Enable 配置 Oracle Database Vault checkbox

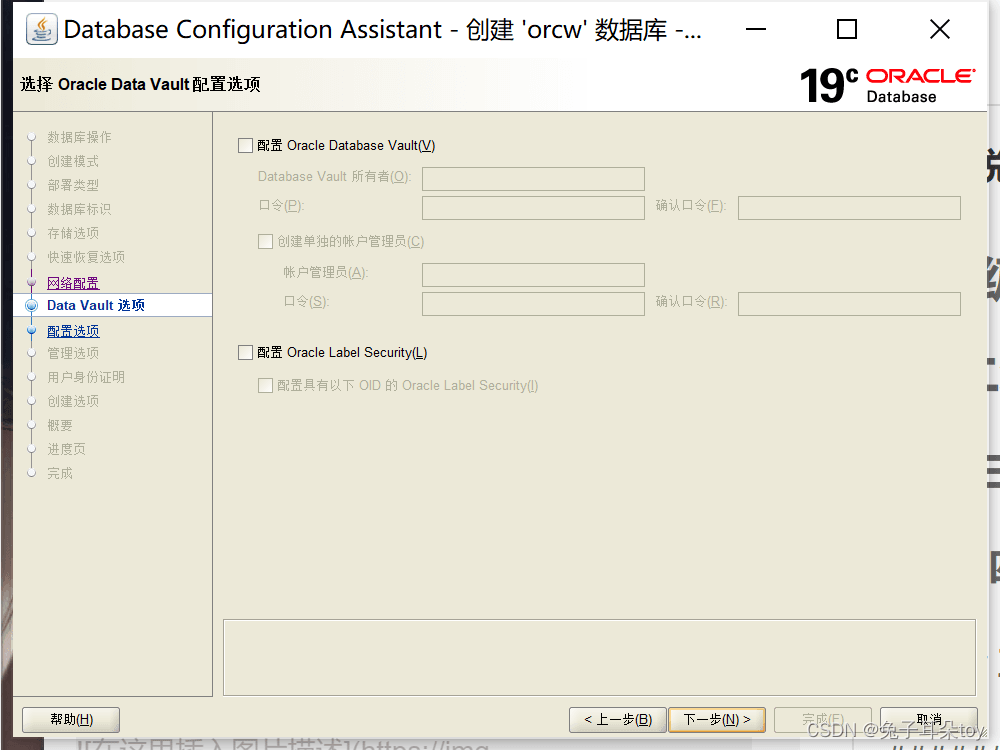[x=246, y=146]
